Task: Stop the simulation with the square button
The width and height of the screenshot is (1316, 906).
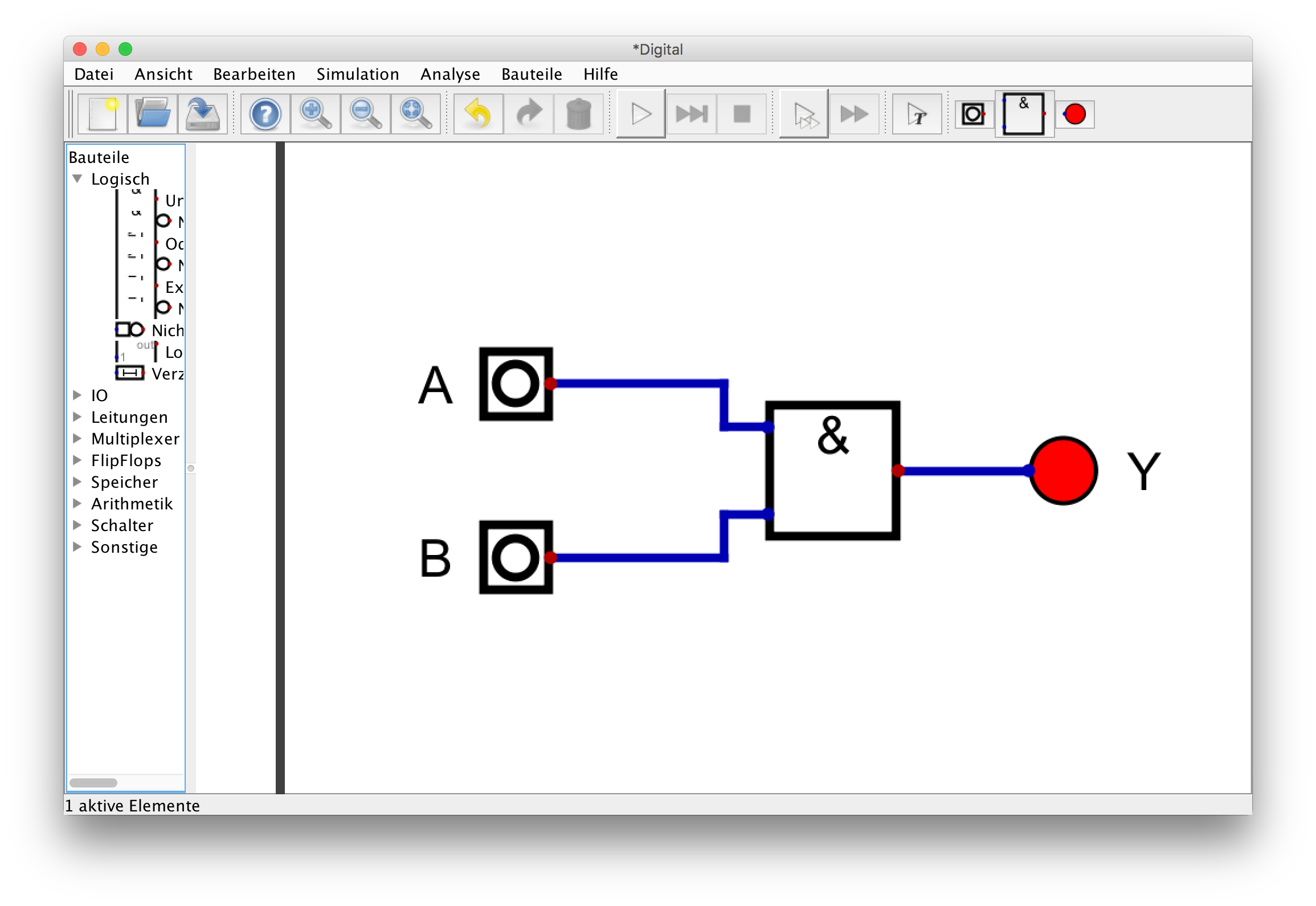Action: (742, 114)
